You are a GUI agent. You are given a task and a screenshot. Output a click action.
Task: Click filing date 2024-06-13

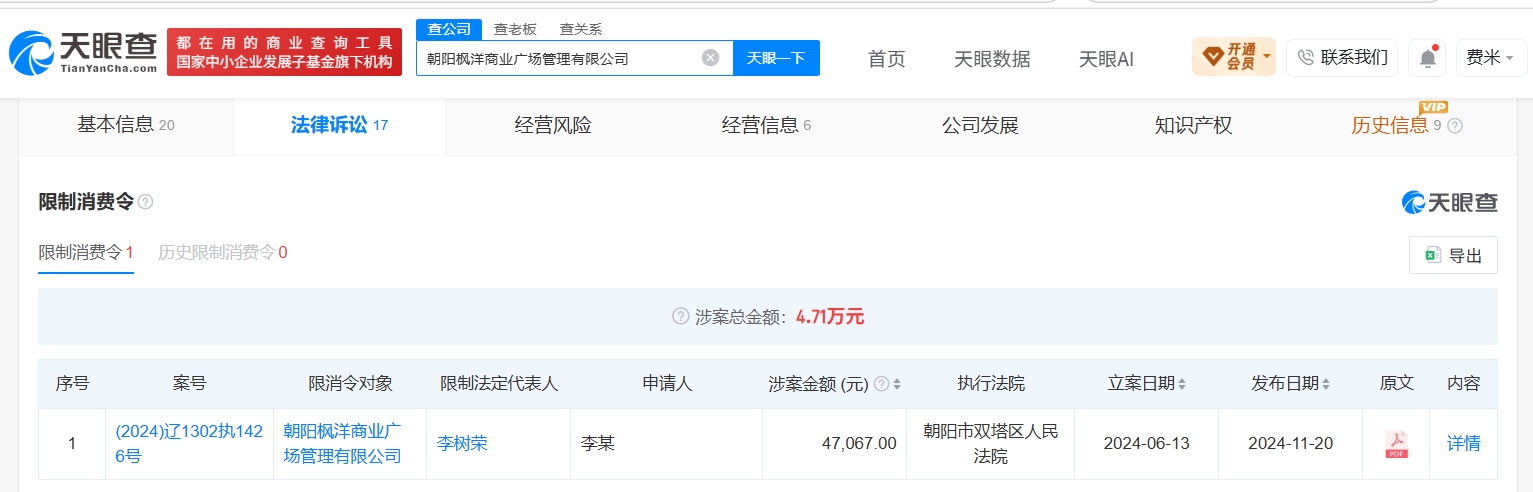coord(1147,443)
